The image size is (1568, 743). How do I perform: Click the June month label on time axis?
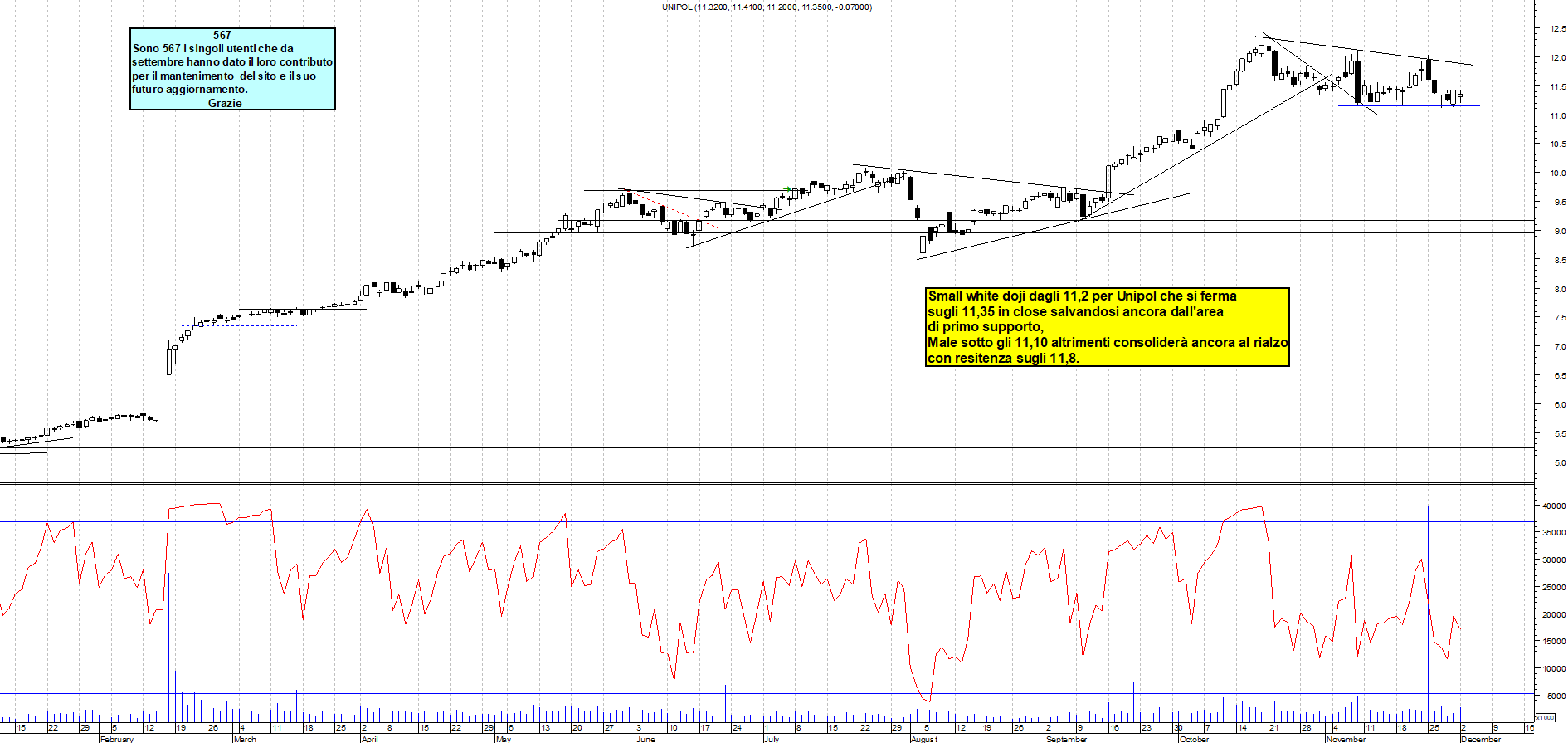click(x=645, y=739)
